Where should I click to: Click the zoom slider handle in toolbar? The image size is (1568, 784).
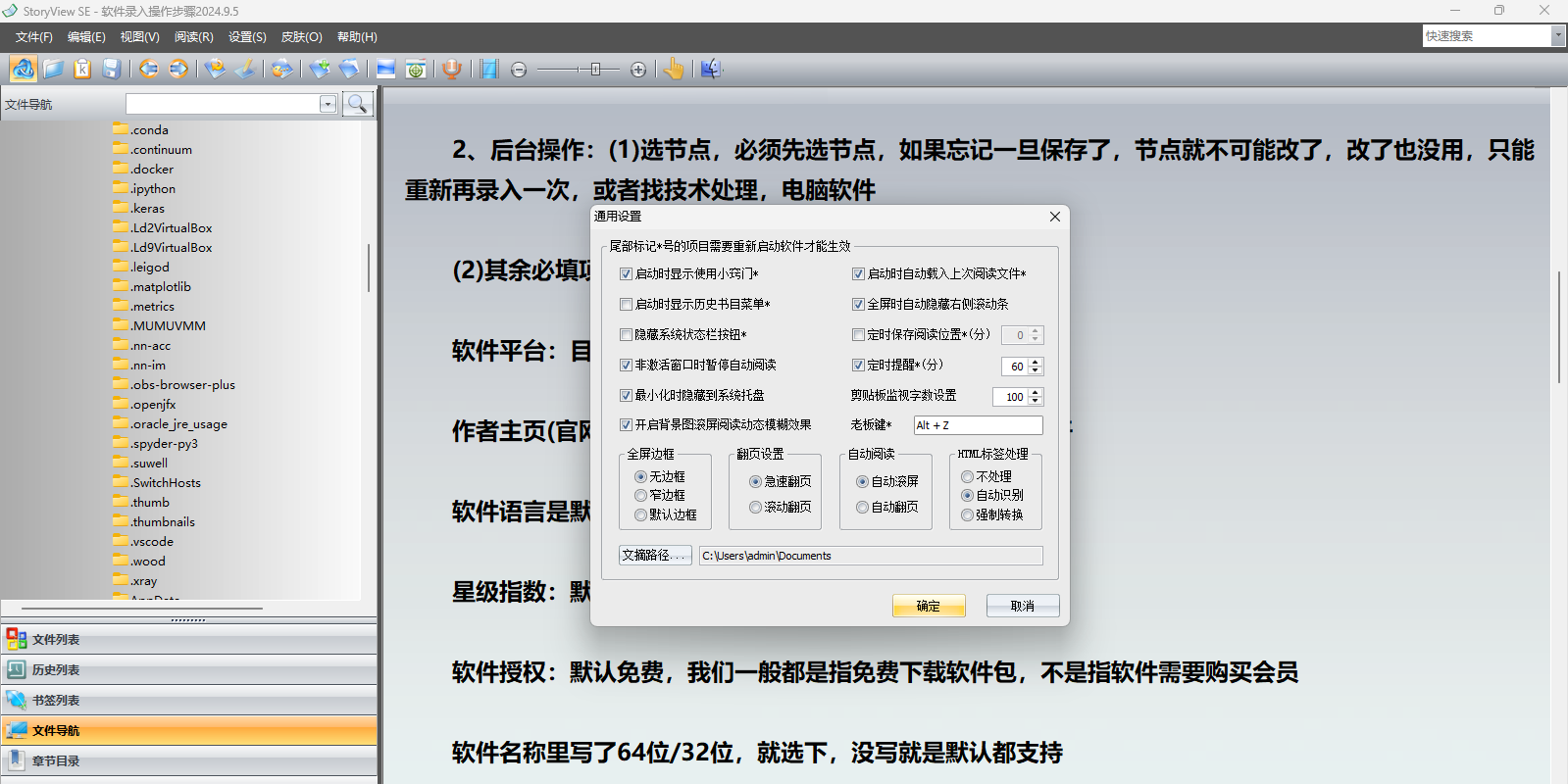[595, 69]
